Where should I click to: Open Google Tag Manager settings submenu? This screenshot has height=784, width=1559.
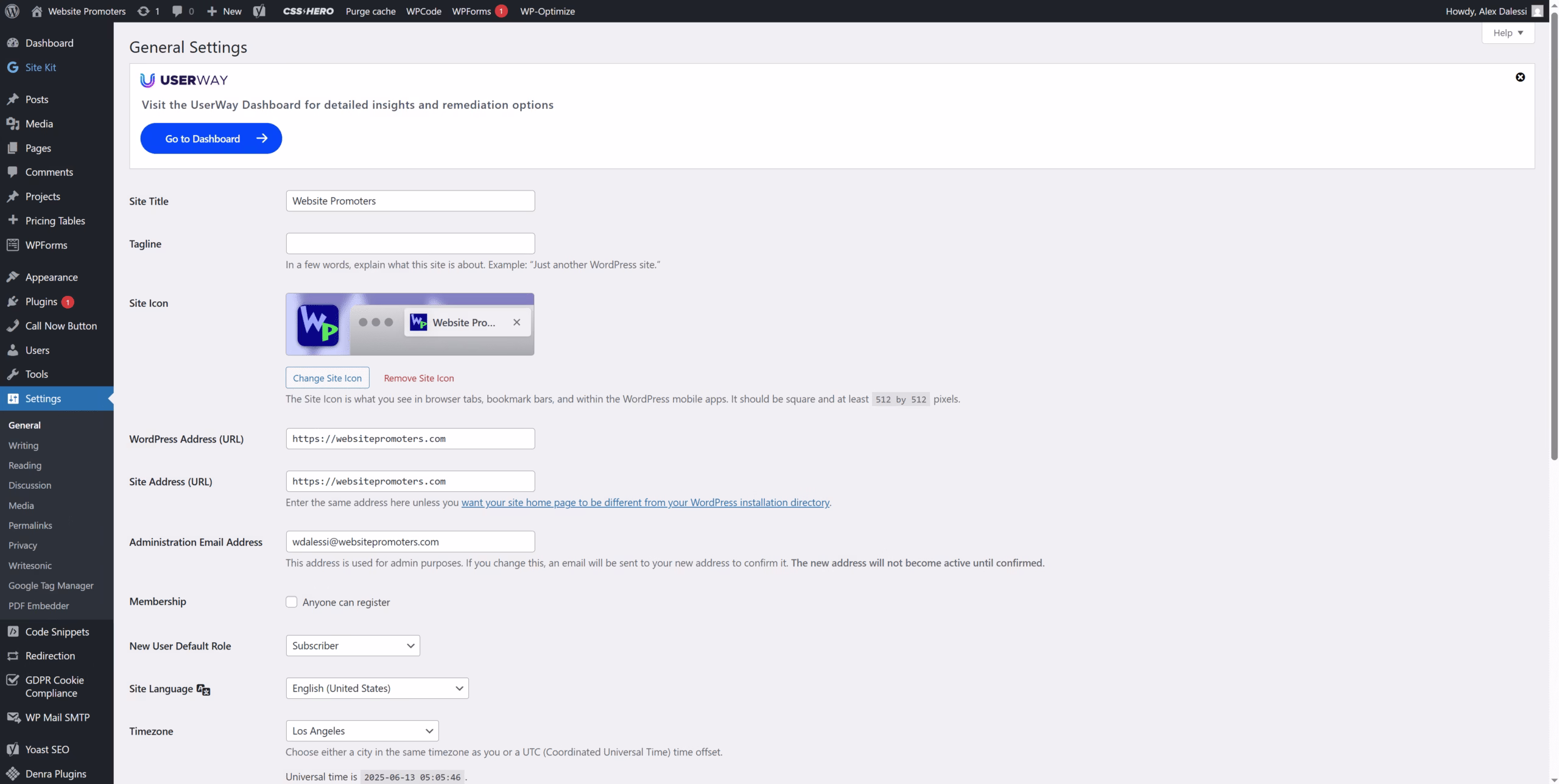pos(51,586)
